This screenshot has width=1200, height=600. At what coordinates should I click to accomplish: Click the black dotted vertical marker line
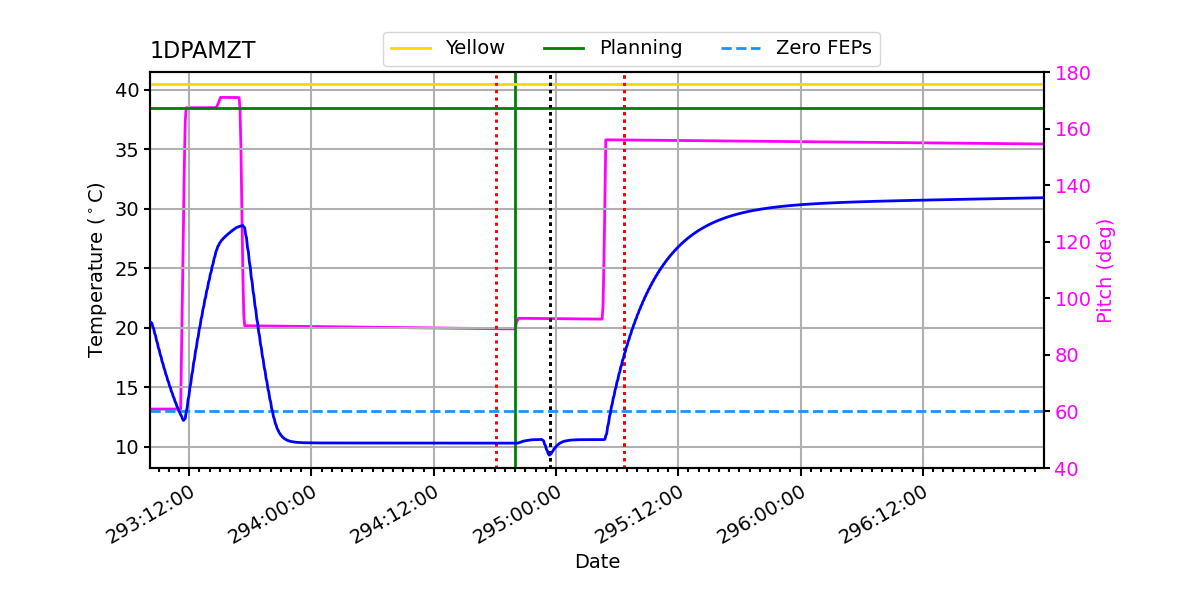550,270
